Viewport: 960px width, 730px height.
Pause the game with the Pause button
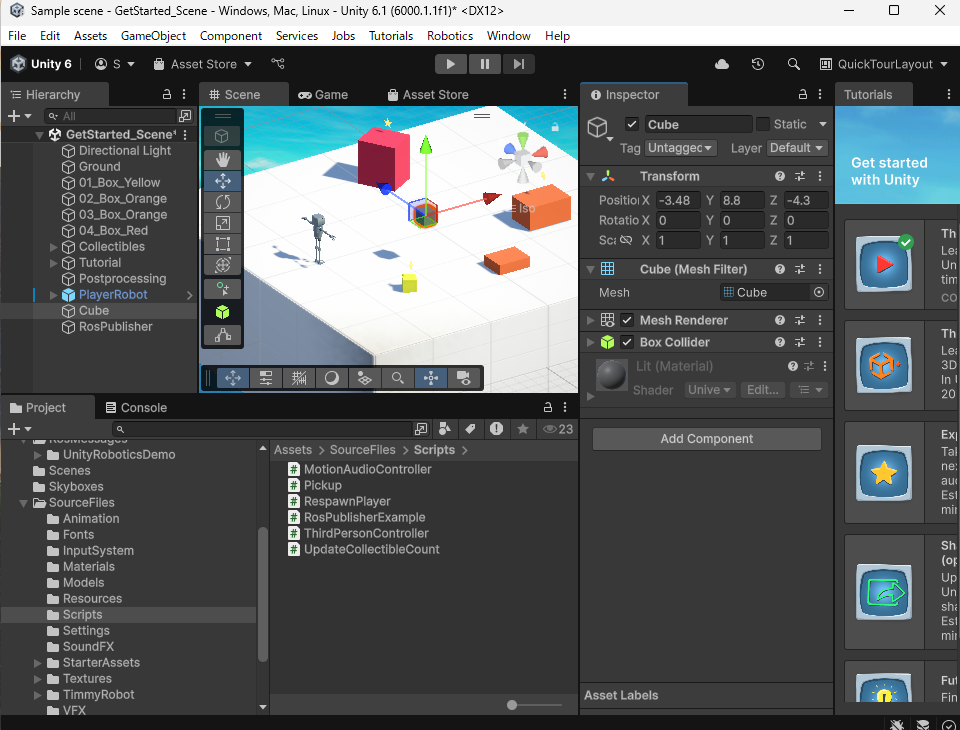(484, 64)
